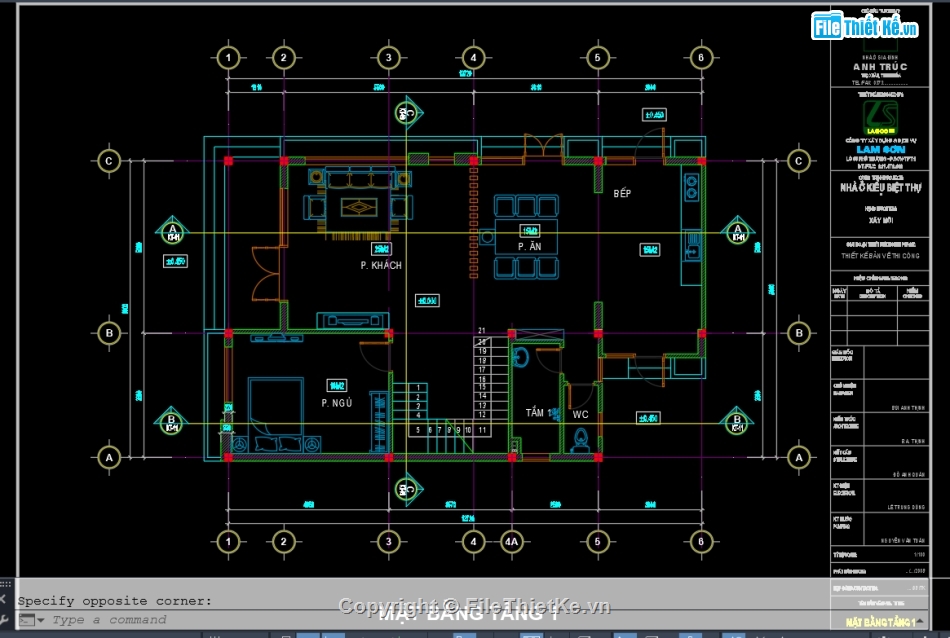Close the command line window
The width and height of the screenshot is (950, 638).
[x=4, y=600]
